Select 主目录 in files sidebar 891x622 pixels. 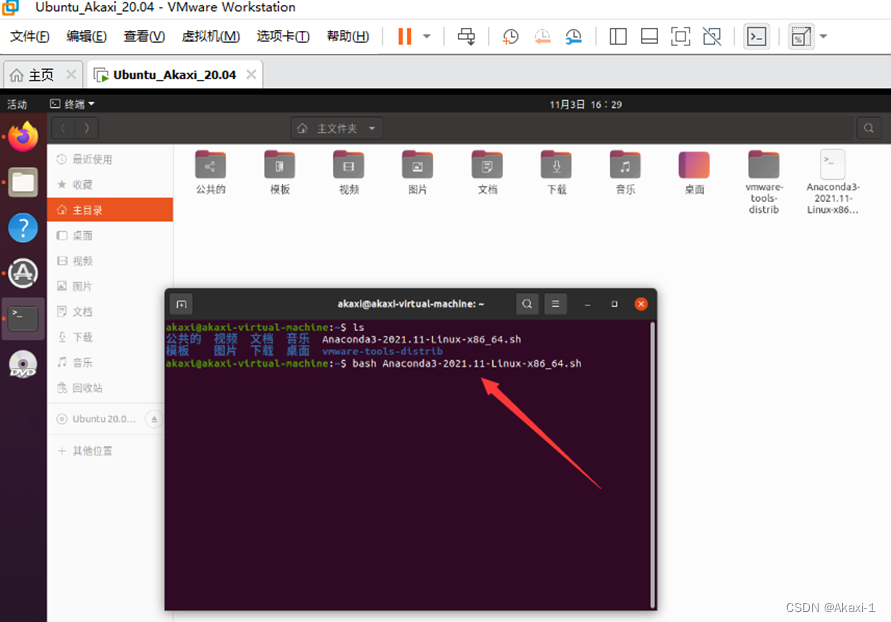pos(110,210)
